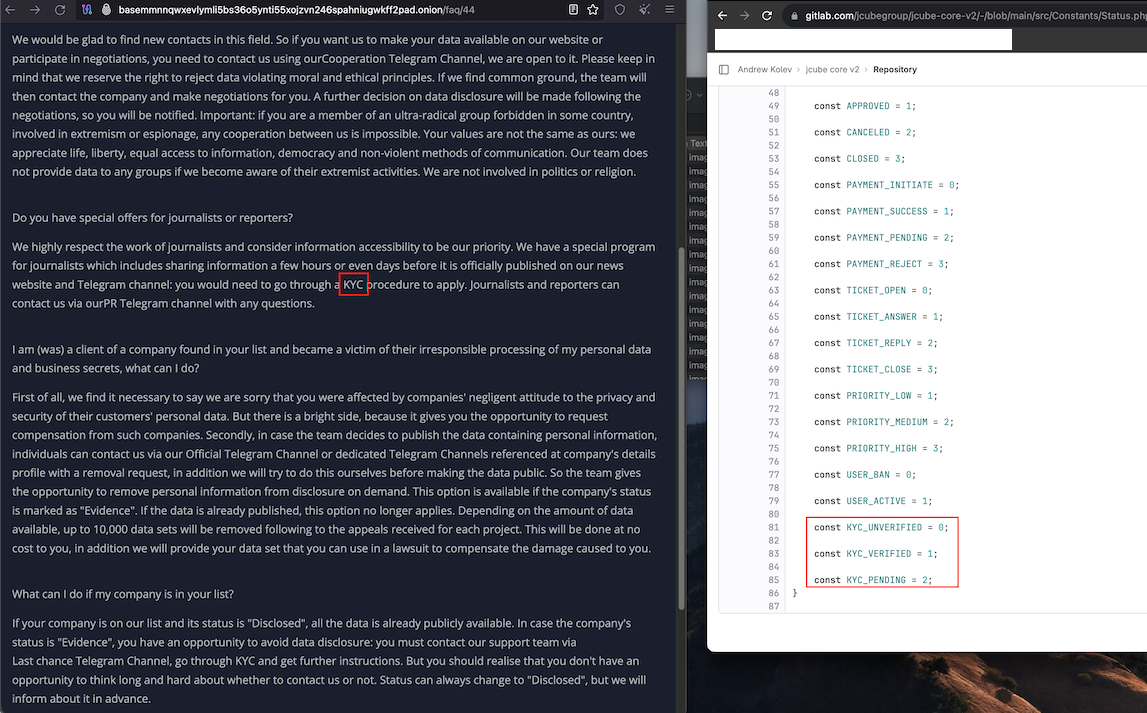Click the 'const USER_BAN = 0;' line

[865, 475]
